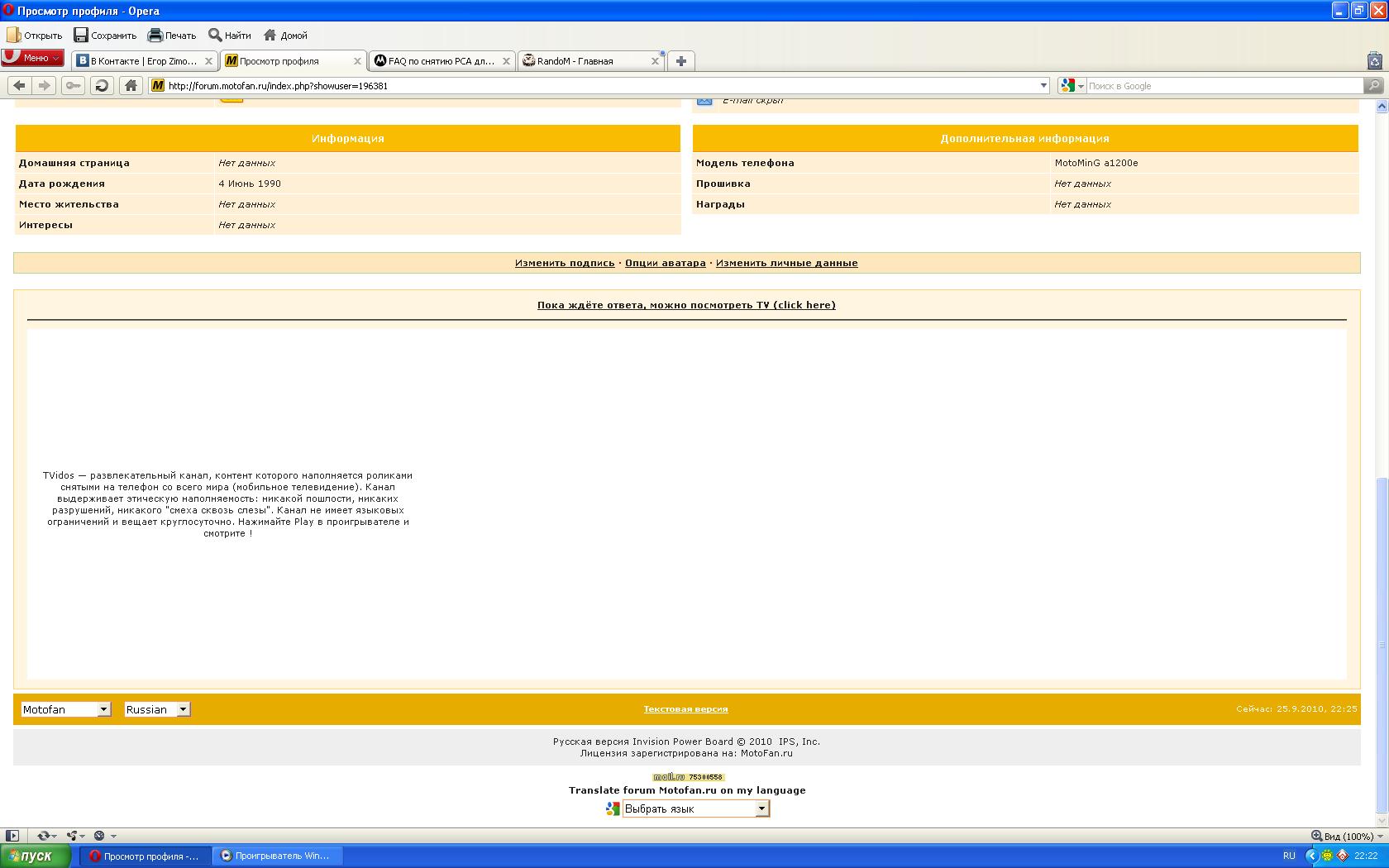Click the Информация section header
This screenshot has height=868, width=1389.
click(348, 138)
